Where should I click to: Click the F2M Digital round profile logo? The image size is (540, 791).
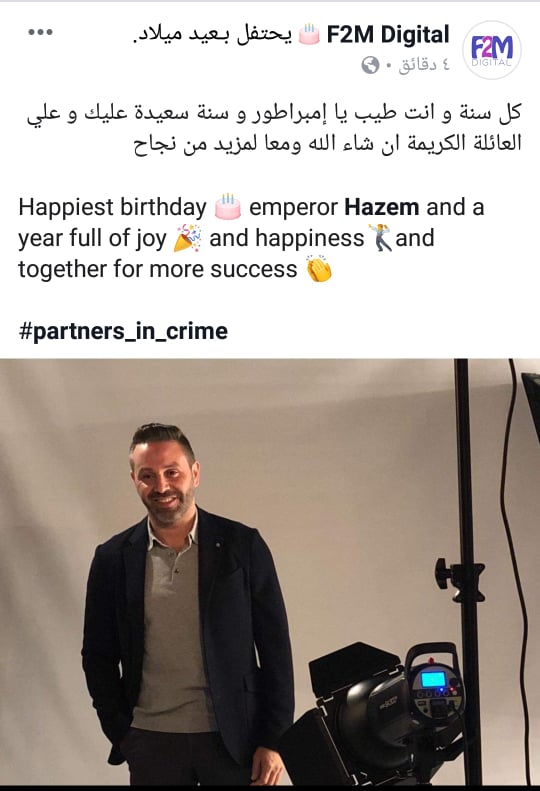tap(492, 50)
